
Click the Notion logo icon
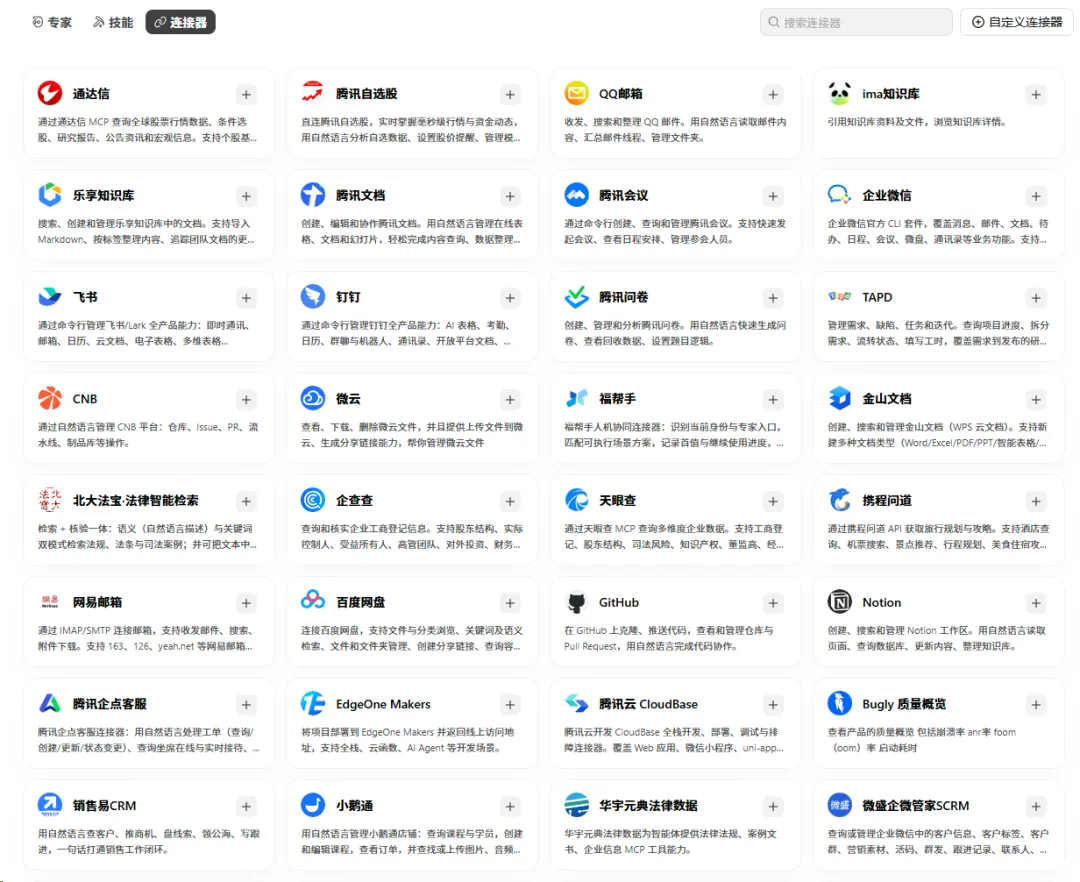[x=840, y=602]
